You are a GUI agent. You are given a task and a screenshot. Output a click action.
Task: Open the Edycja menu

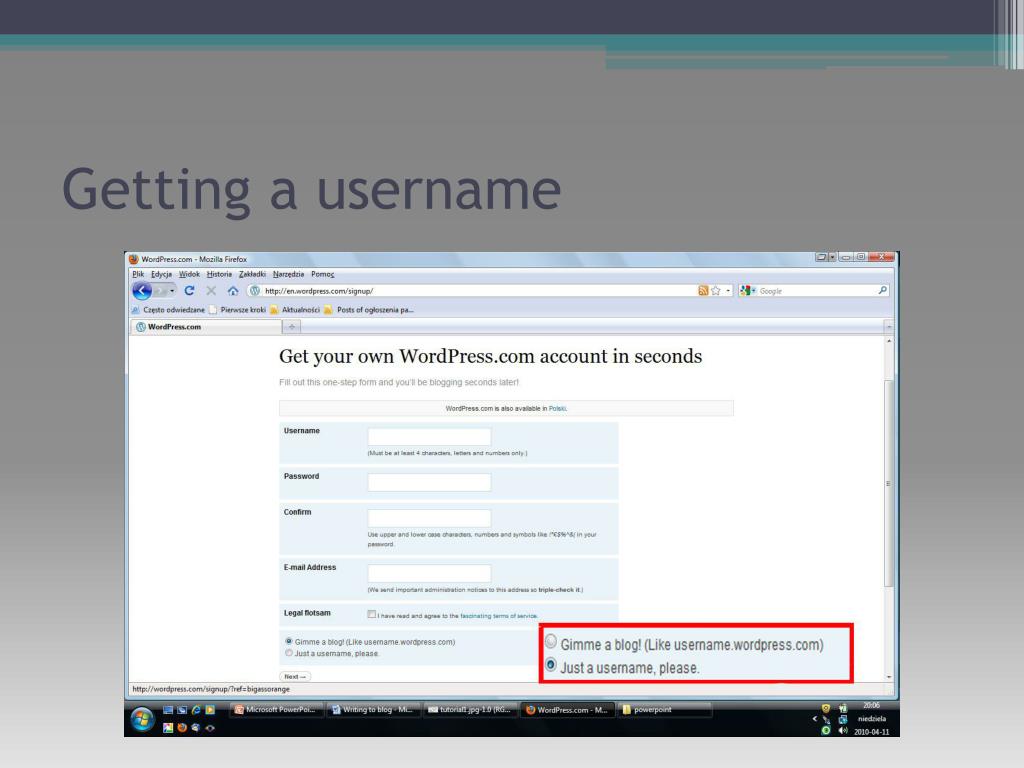[161, 274]
